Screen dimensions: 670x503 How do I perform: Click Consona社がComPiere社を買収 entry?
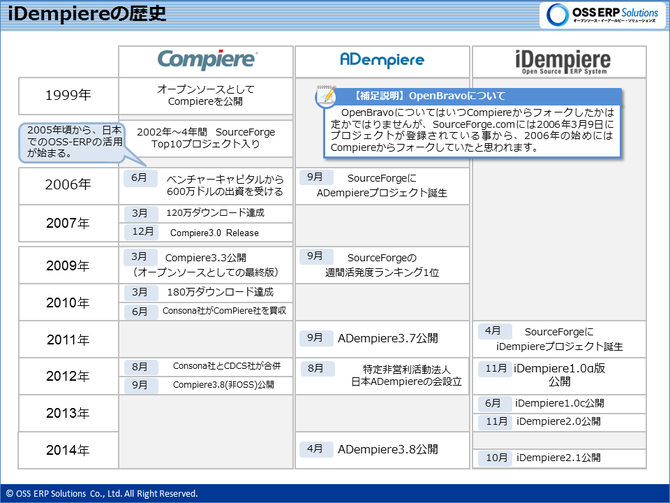[x=224, y=311]
